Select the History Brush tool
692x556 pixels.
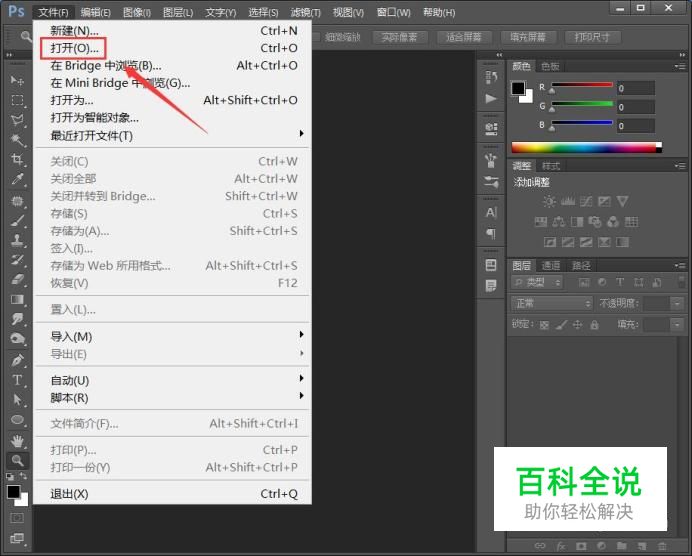click(17, 260)
